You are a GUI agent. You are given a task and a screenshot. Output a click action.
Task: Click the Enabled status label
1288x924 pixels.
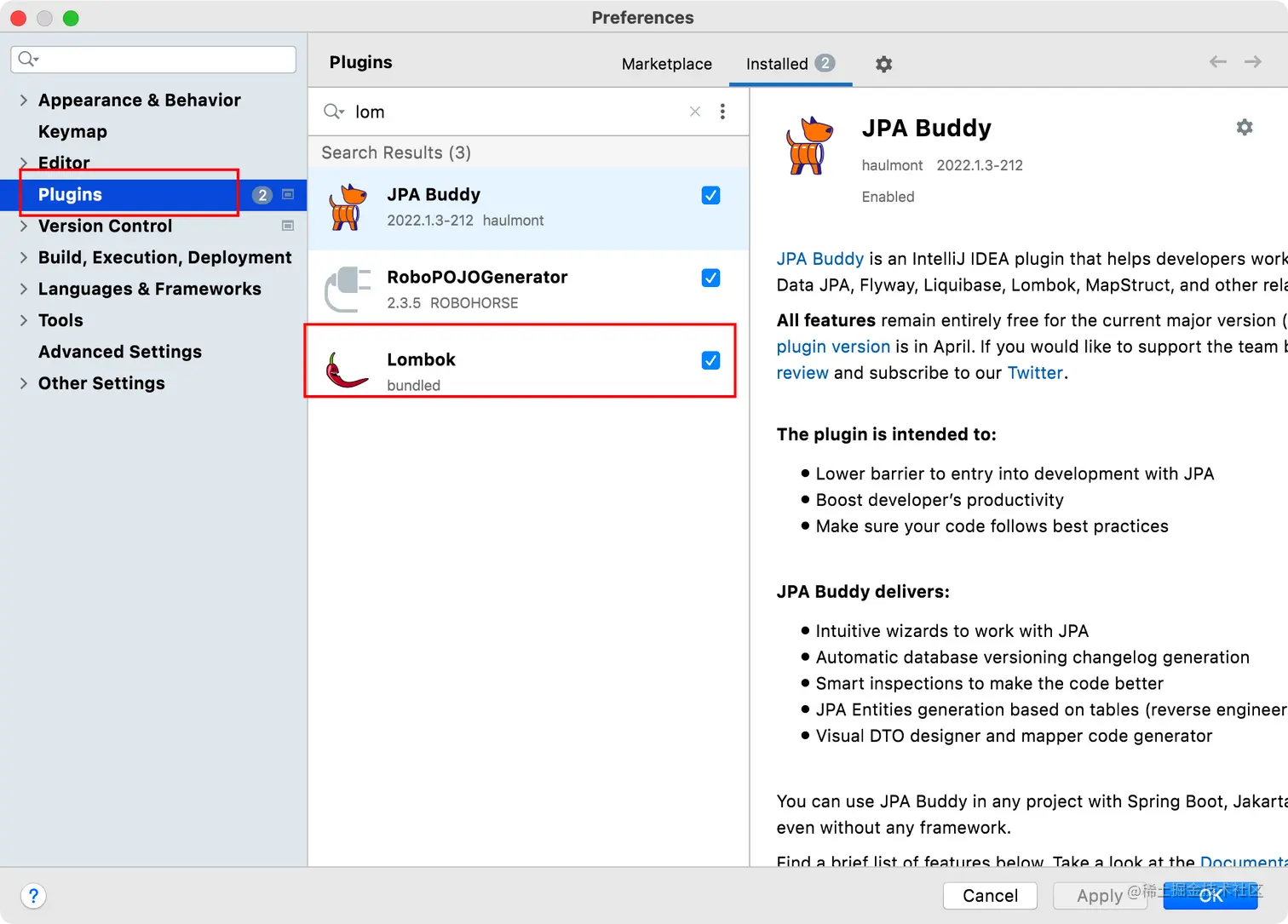click(888, 197)
